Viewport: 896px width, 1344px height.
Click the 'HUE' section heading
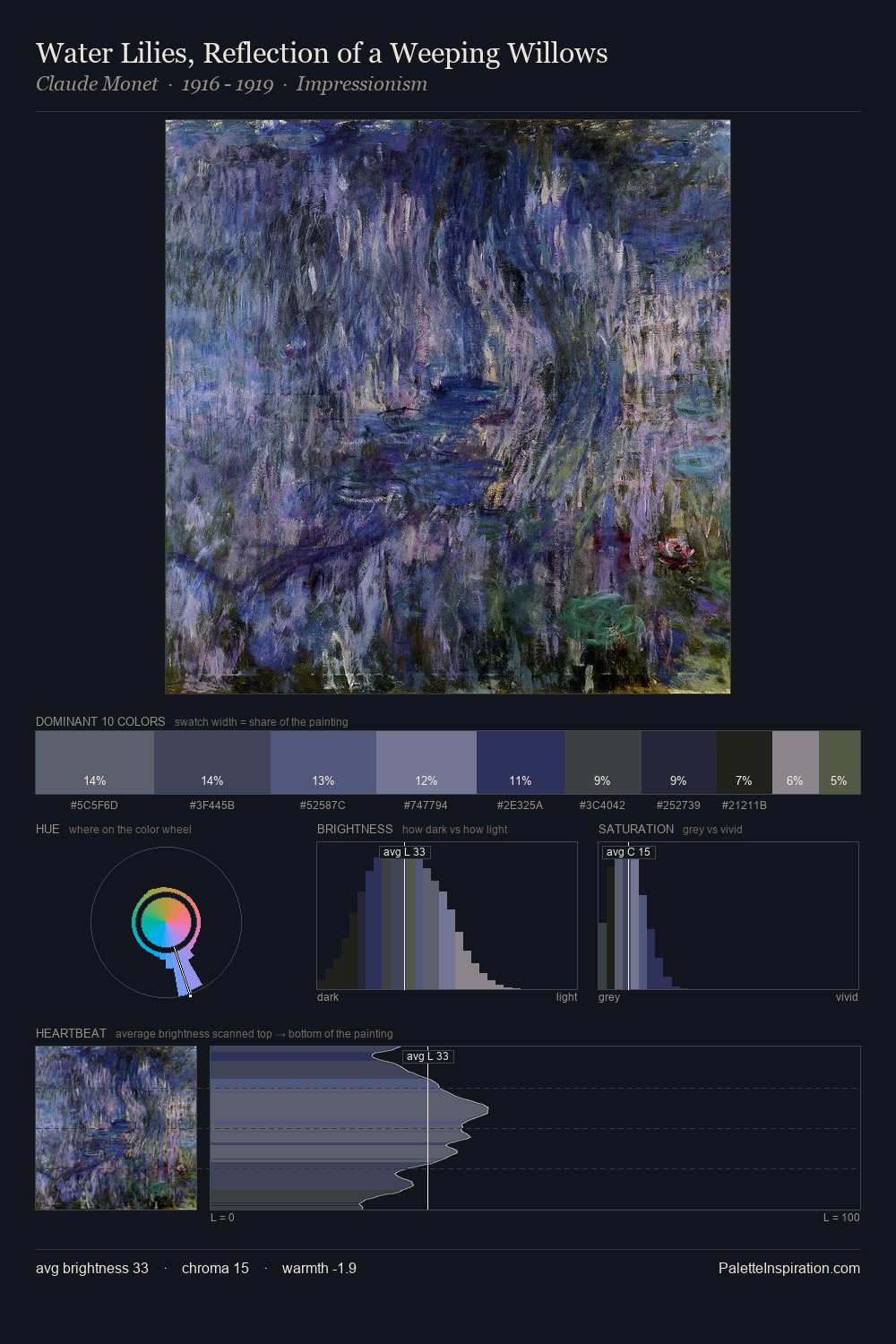tap(47, 829)
